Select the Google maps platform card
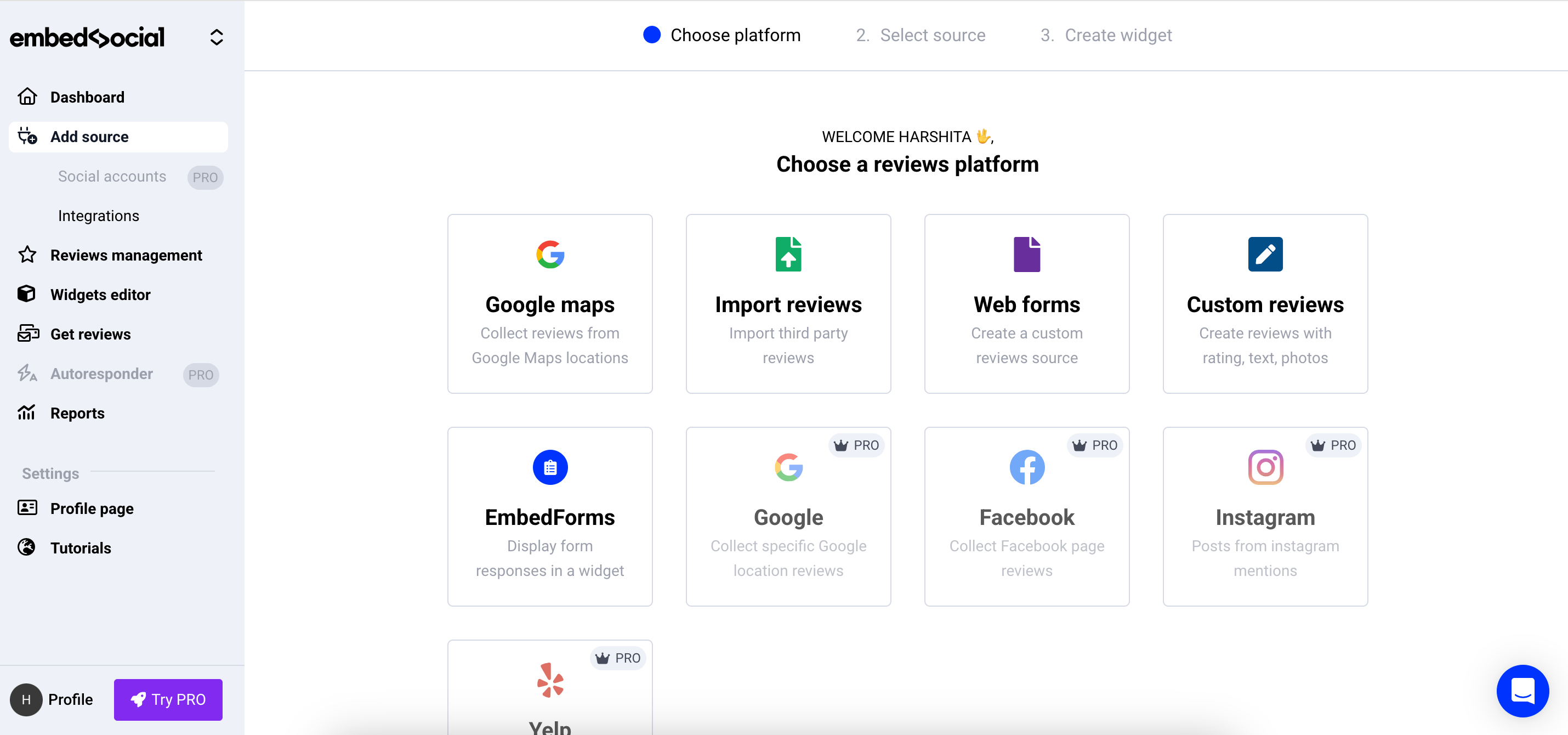 (x=550, y=303)
